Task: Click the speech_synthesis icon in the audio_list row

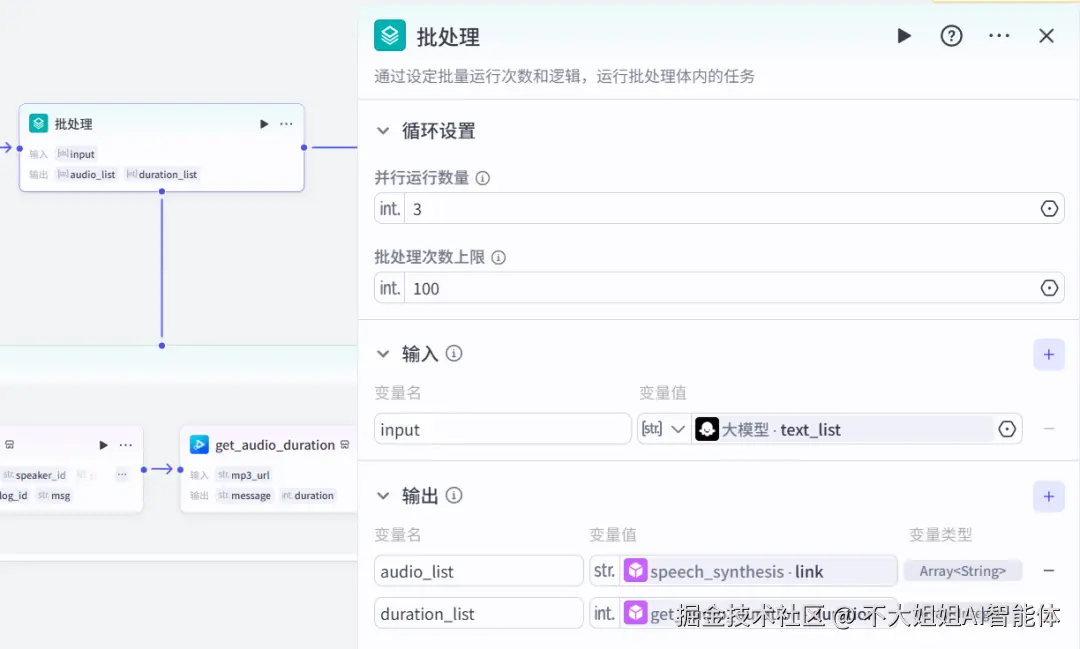Action: pos(636,570)
